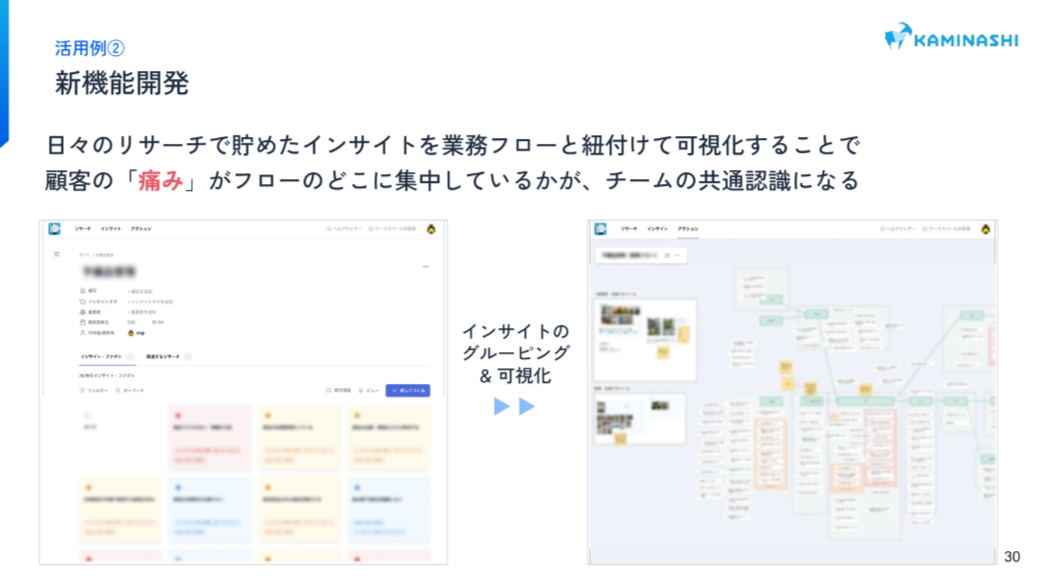Open ヘルプセンター link in left app
This screenshot has height=588, width=1039.
(x=343, y=229)
